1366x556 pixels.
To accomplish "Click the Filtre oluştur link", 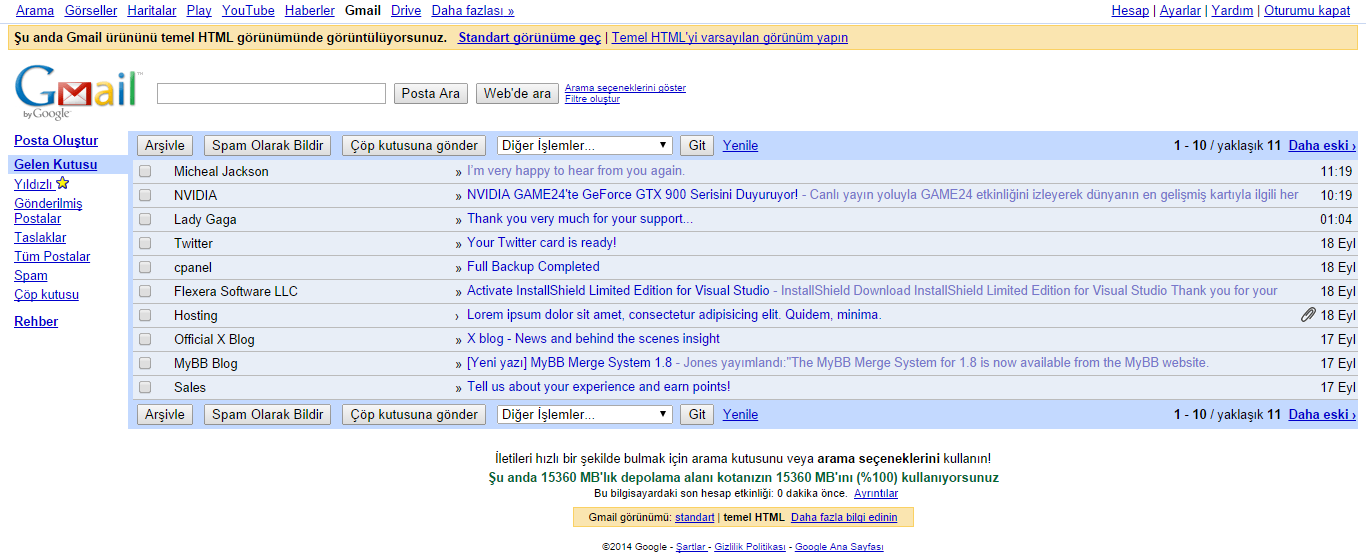I will [592, 99].
